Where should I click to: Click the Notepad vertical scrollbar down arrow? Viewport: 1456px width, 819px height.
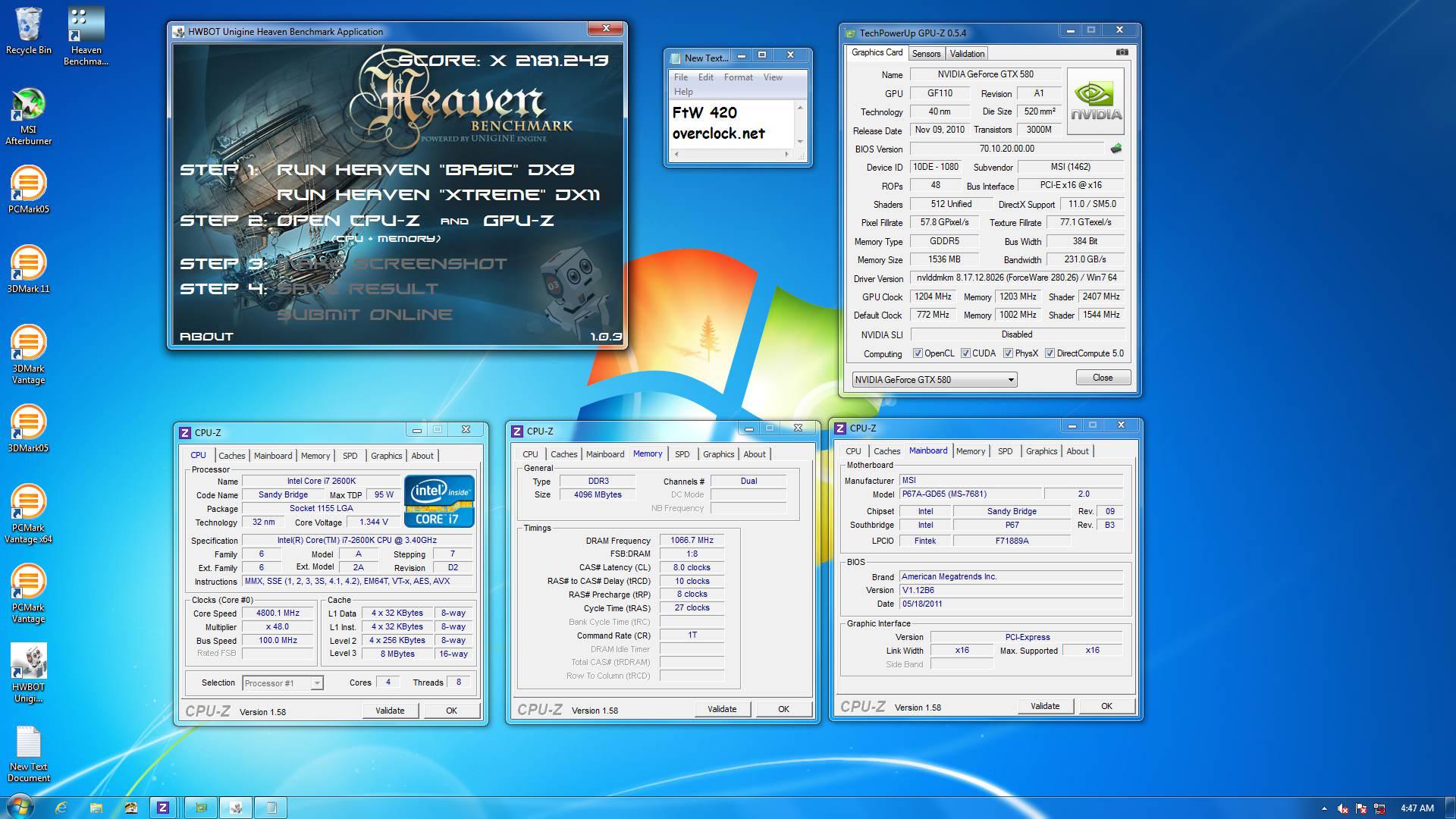(x=799, y=142)
